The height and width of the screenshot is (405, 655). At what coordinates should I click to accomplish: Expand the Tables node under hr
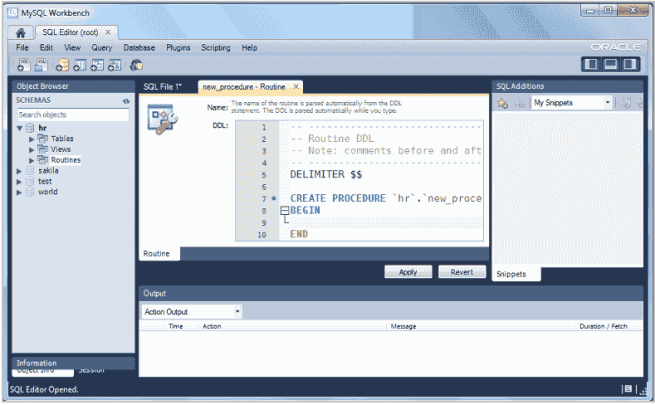click(31, 139)
